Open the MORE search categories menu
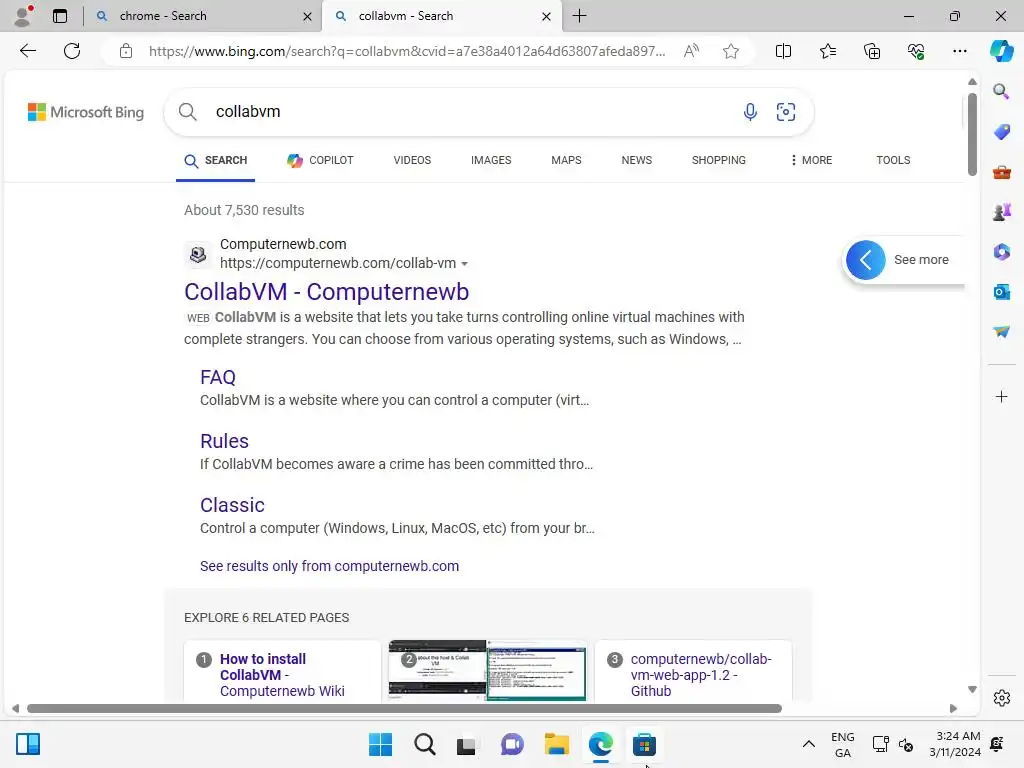The height and width of the screenshot is (768, 1024). point(811,160)
